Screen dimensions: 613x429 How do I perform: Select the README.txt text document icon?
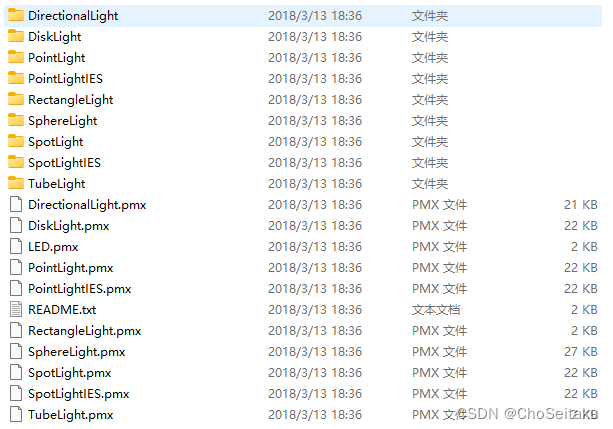(x=16, y=309)
